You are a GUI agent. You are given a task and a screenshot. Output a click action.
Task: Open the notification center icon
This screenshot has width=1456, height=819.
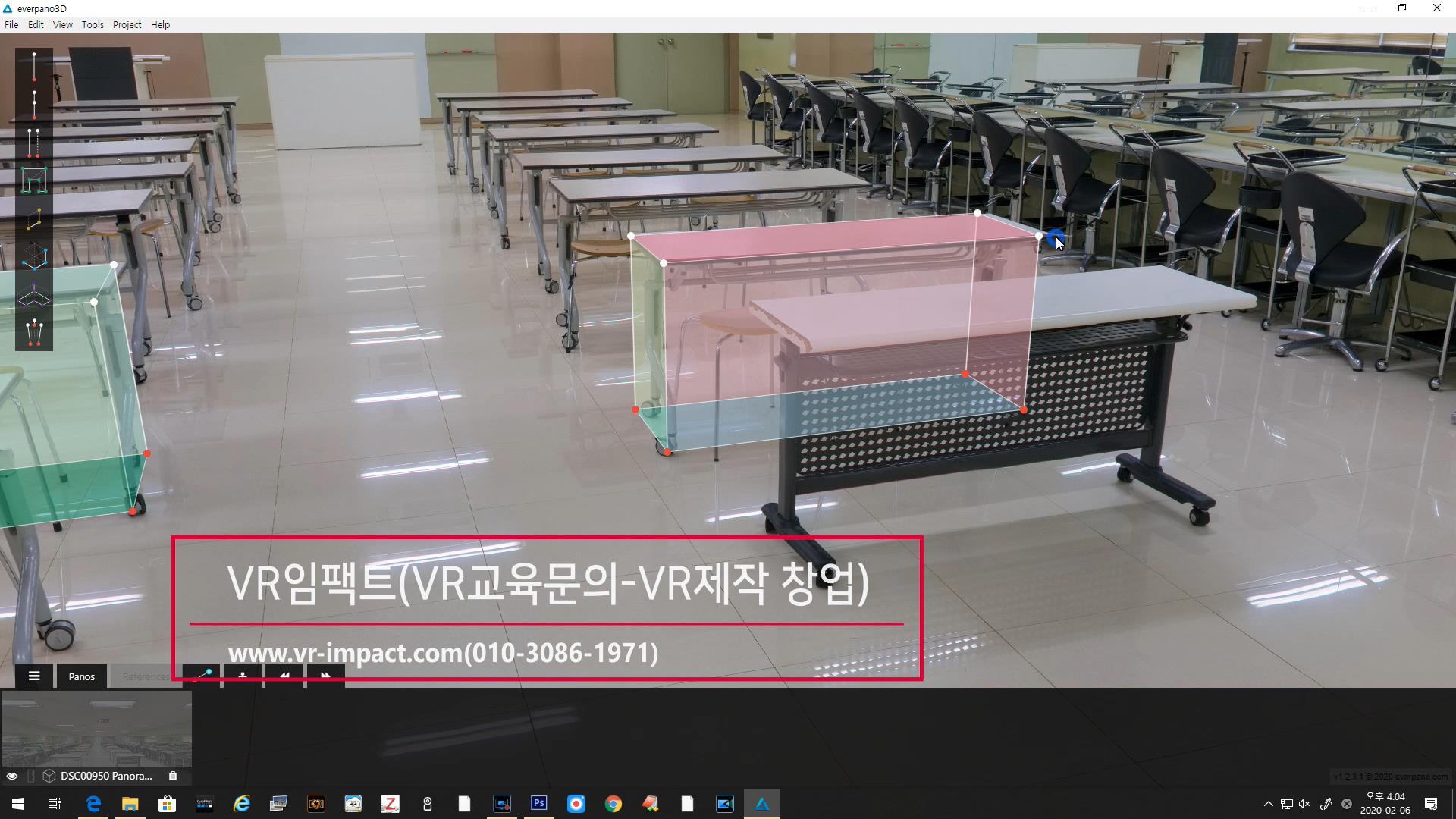click(x=1431, y=804)
